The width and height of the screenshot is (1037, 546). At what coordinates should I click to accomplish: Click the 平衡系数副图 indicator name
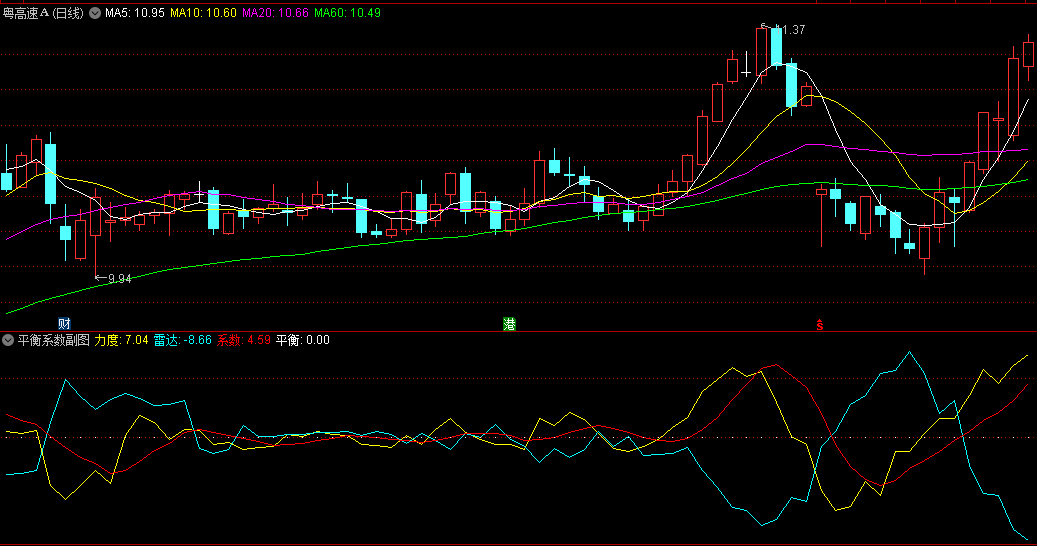(x=53, y=340)
